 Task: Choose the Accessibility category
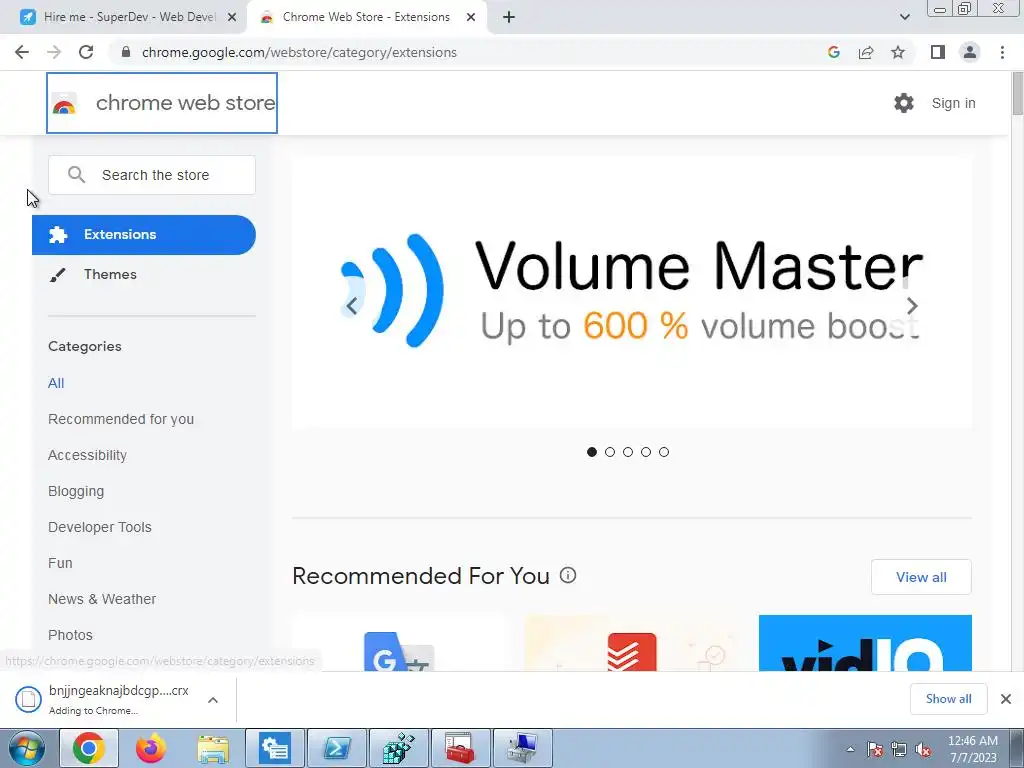[x=88, y=455]
